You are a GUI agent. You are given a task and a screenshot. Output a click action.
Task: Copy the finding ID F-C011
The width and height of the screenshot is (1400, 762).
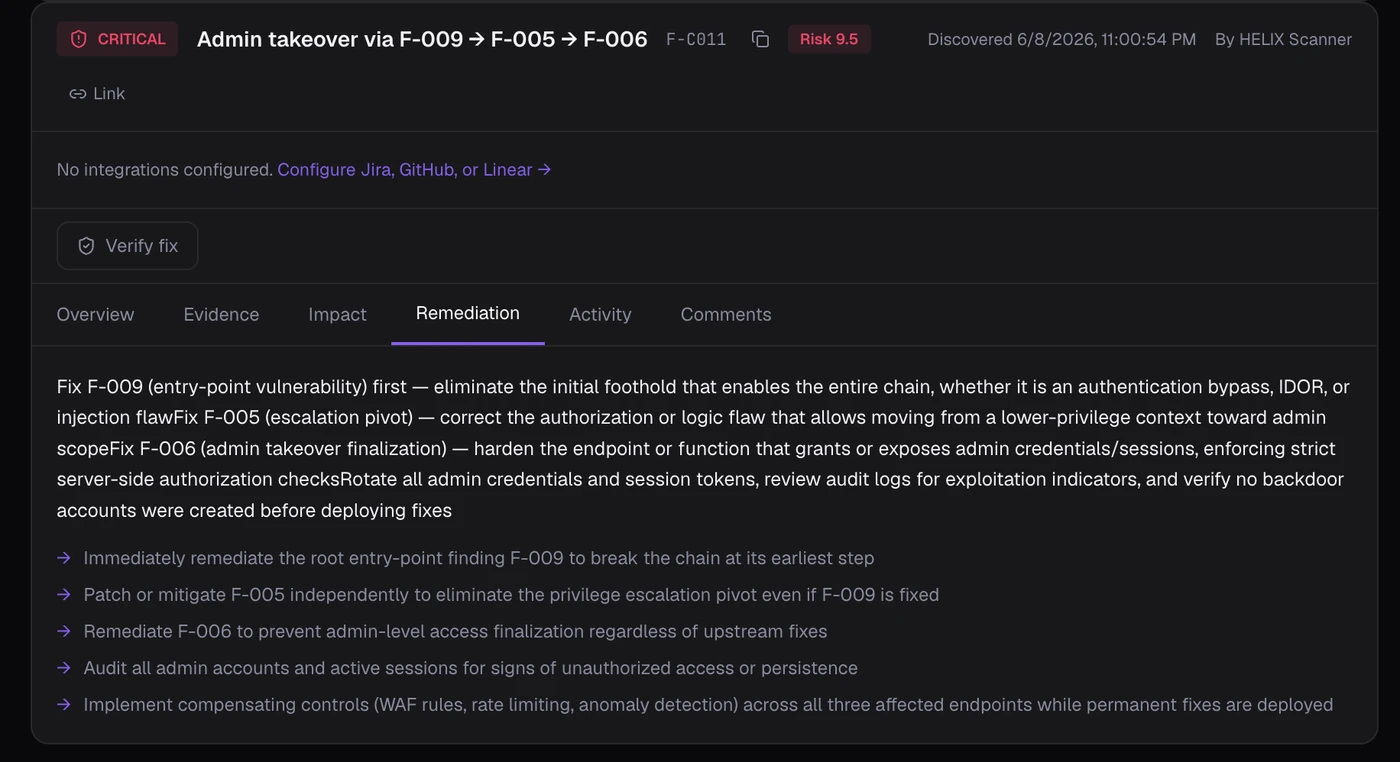point(760,39)
